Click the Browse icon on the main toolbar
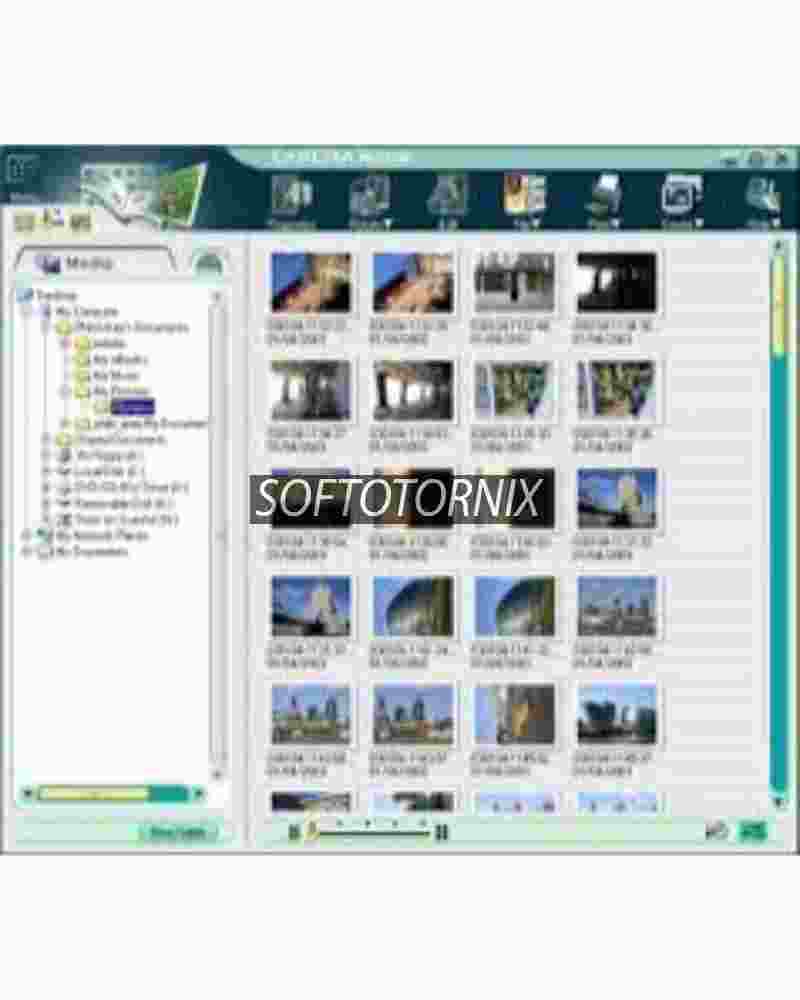The image size is (800, 1000). click(290, 195)
